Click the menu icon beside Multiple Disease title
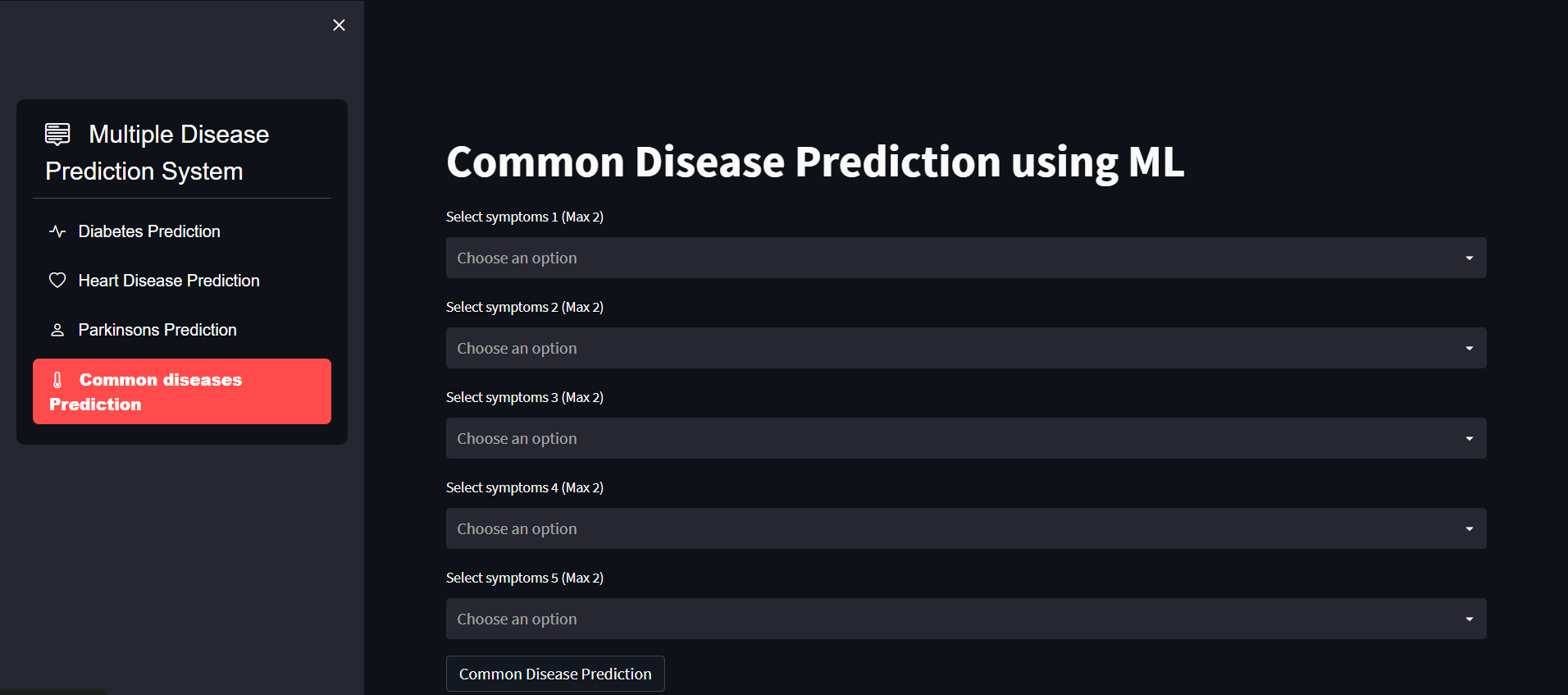1568x695 pixels. click(x=57, y=134)
